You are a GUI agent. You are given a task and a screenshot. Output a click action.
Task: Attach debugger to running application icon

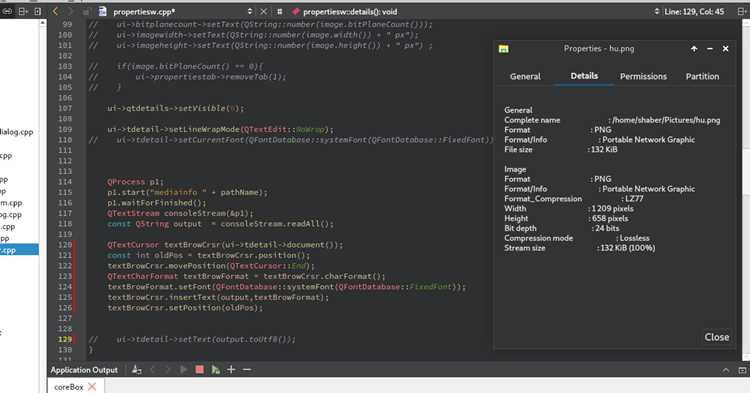click(x=216, y=370)
